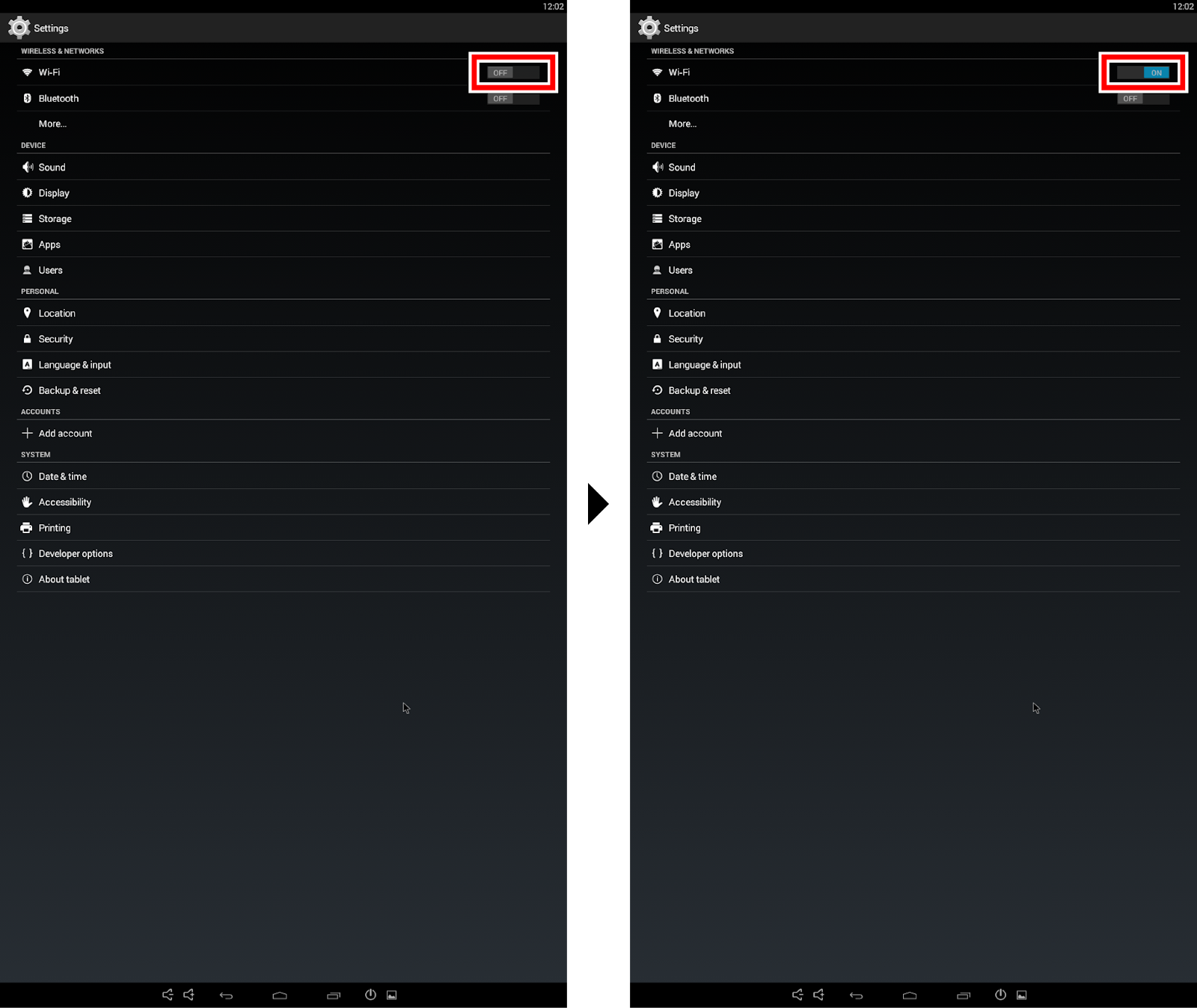
Task: Select "Date & time" text in Wi-Fi-on screen
Action: [692, 476]
